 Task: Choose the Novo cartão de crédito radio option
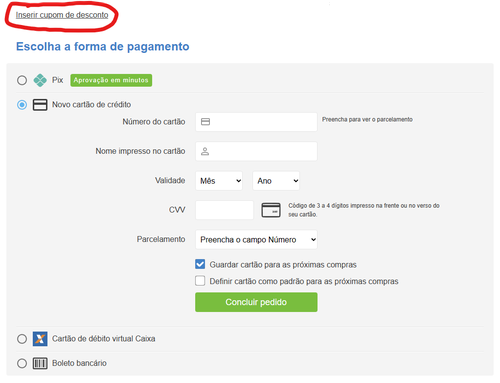coord(22,105)
